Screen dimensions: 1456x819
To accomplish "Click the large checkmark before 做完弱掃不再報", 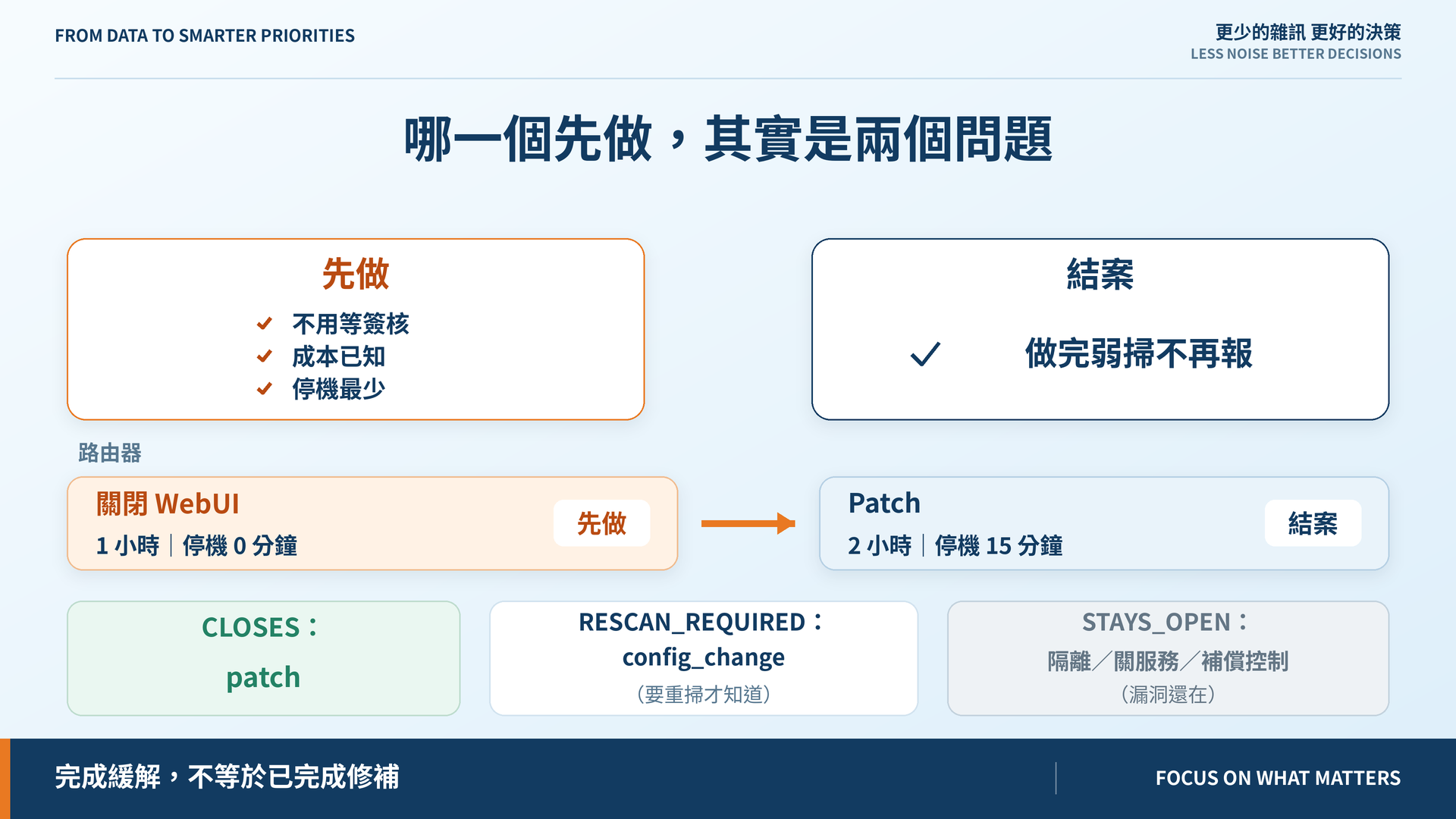I will coord(925,353).
